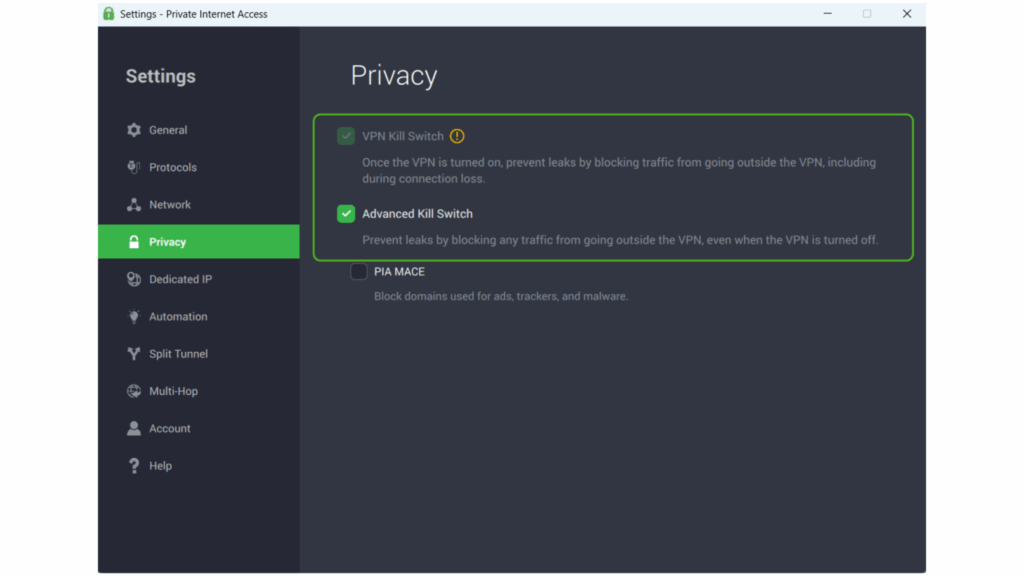Open Split Tunnel settings
The image size is (1024, 576).
pos(180,353)
